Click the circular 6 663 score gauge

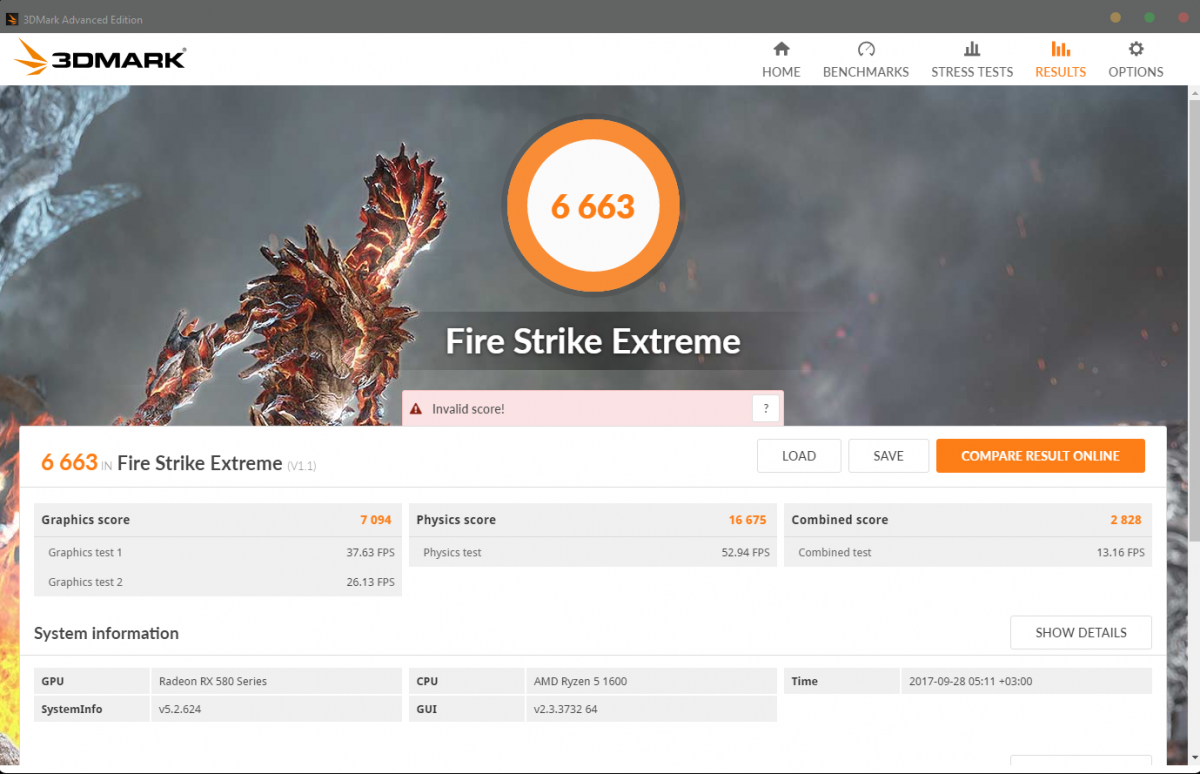click(x=593, y=206)
